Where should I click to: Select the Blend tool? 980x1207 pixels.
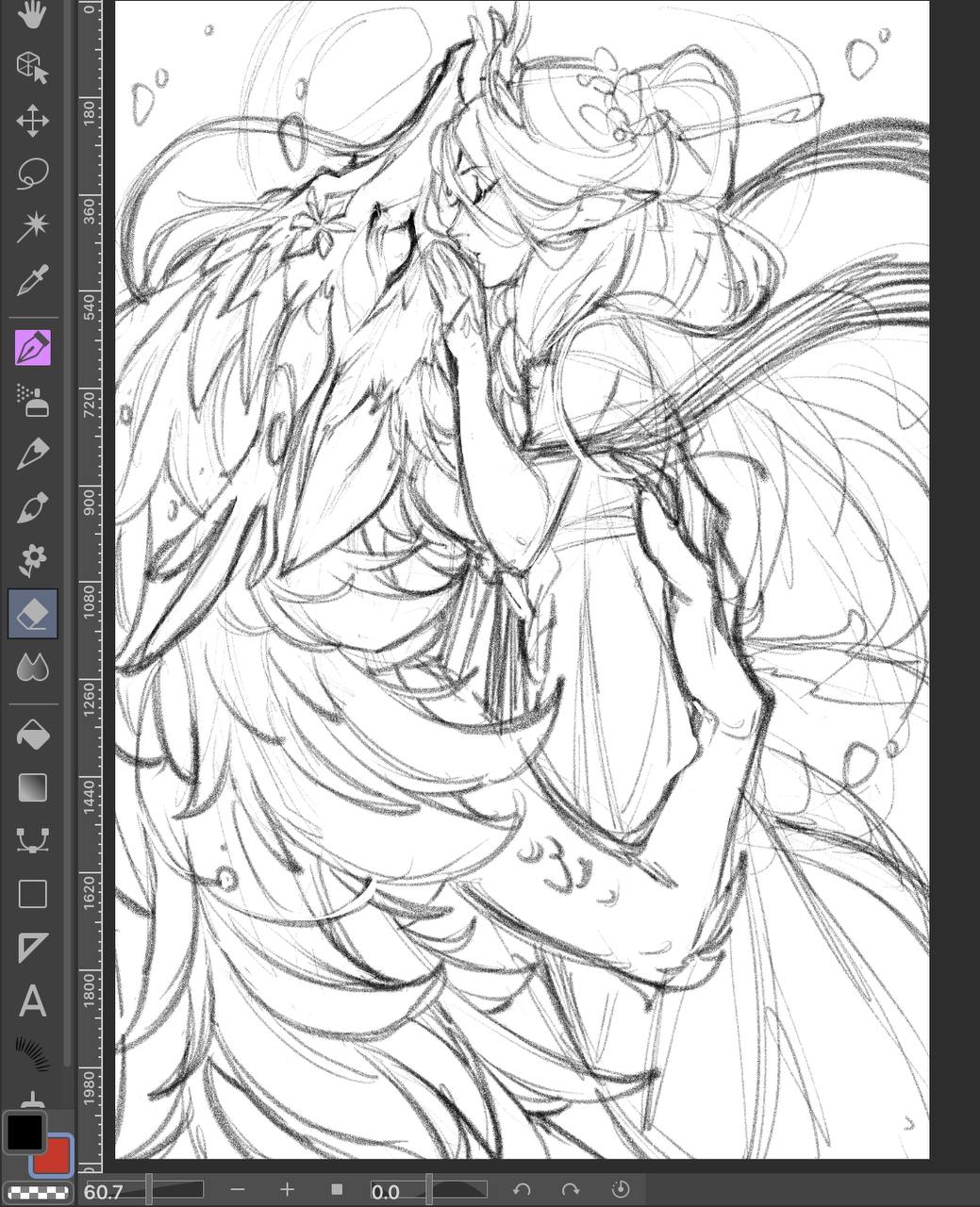[x=32, y=668]
